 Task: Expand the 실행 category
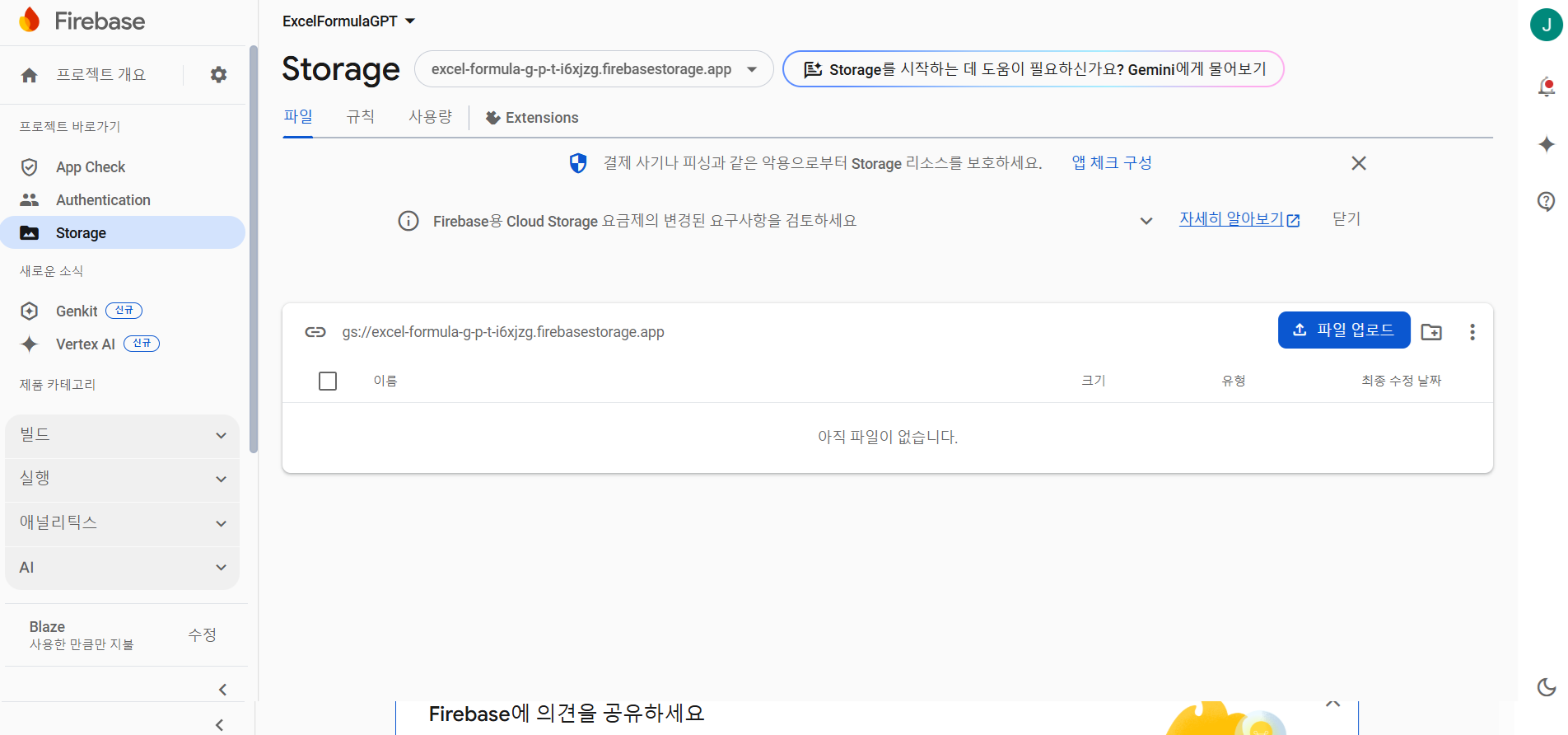(123, 480)
